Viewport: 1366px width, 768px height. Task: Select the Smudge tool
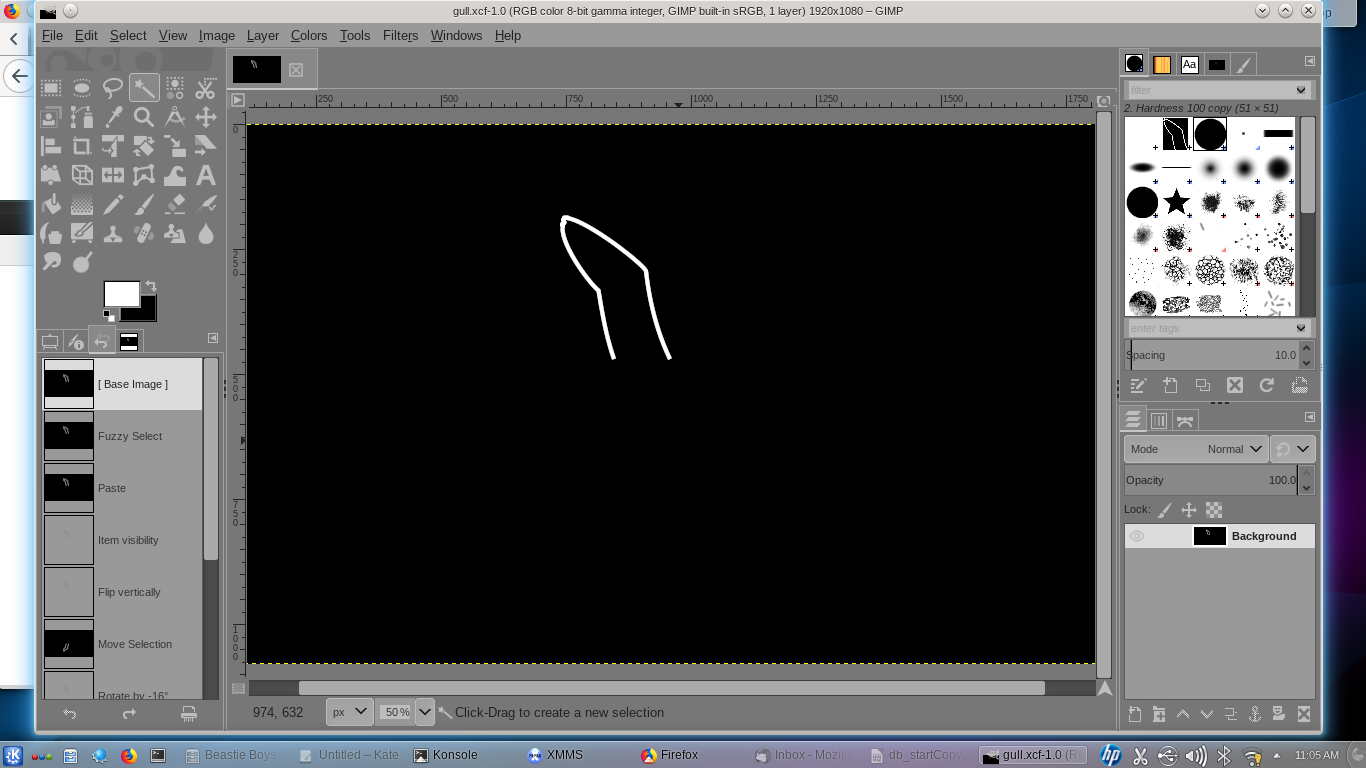pos(51,262)
